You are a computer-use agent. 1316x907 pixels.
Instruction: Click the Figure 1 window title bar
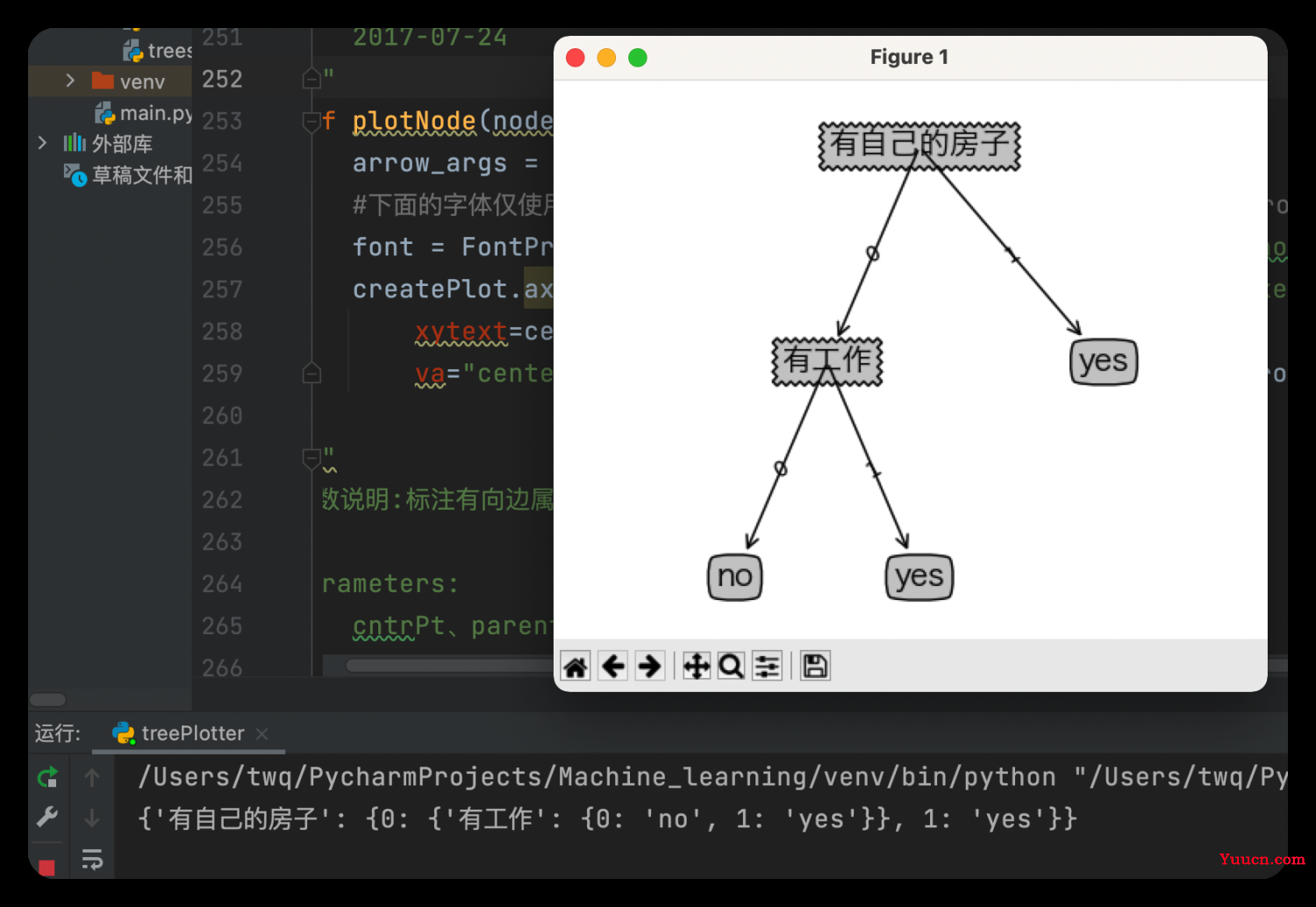pyautogui.click(x=910, y=58)
